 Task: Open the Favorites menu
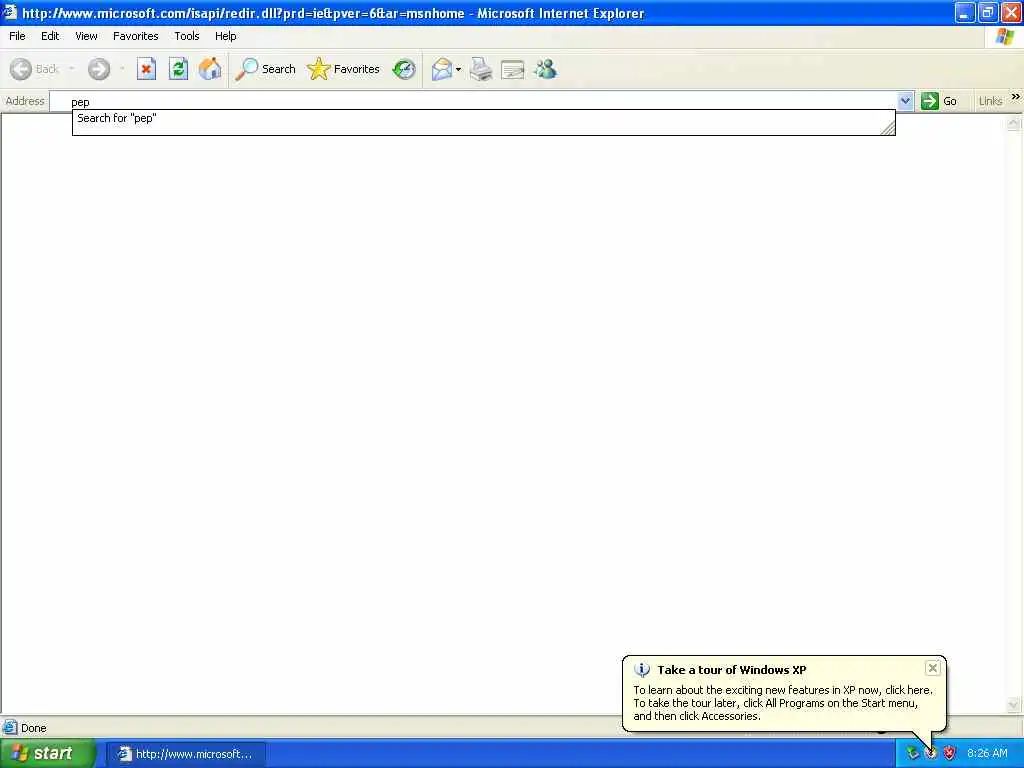coord(135,36)
